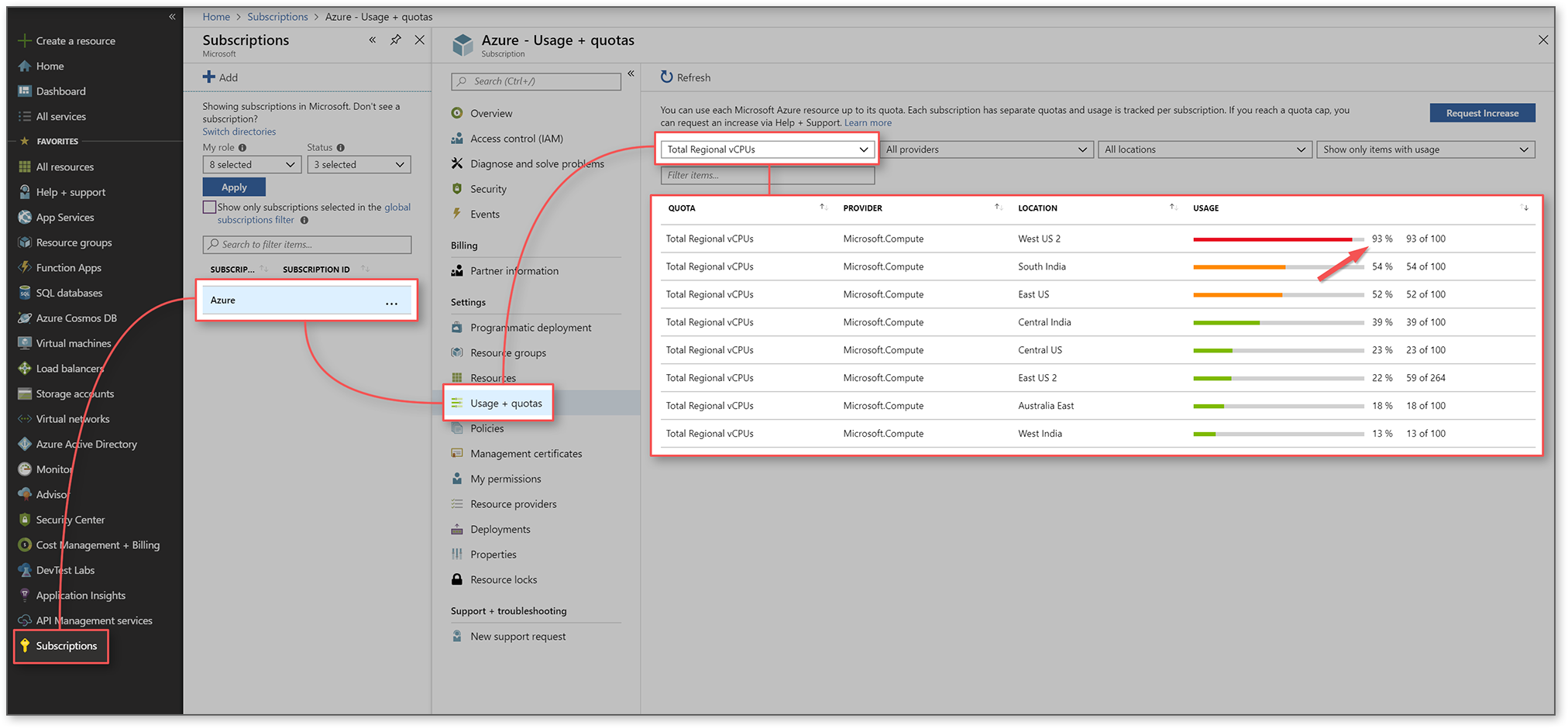Open Security Center in sidebar

(x=70, y=519)
